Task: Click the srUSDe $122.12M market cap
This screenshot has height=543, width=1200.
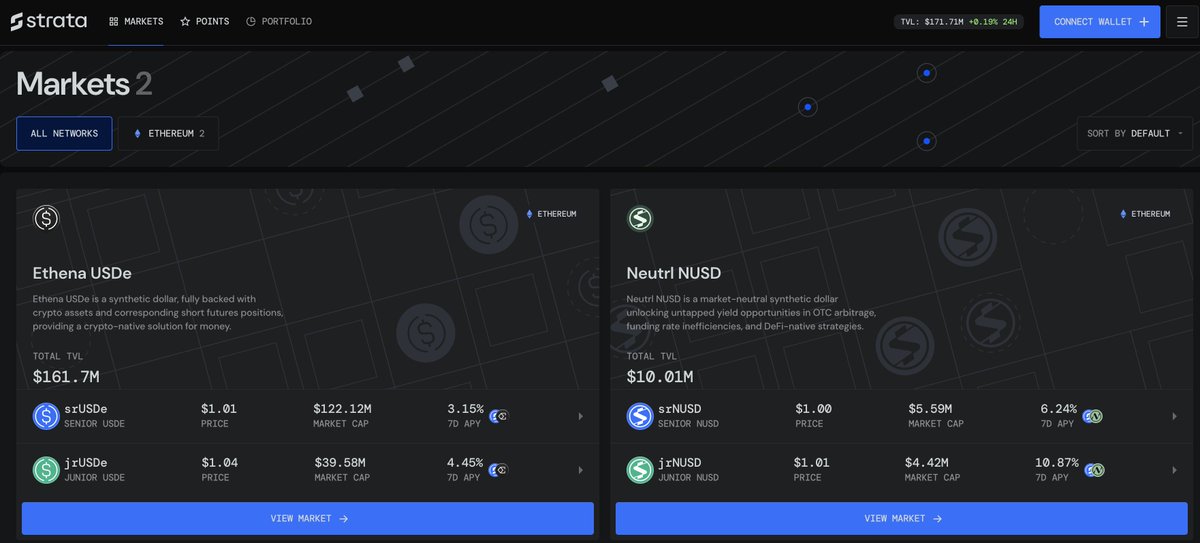Action: (x=342, y=409)
